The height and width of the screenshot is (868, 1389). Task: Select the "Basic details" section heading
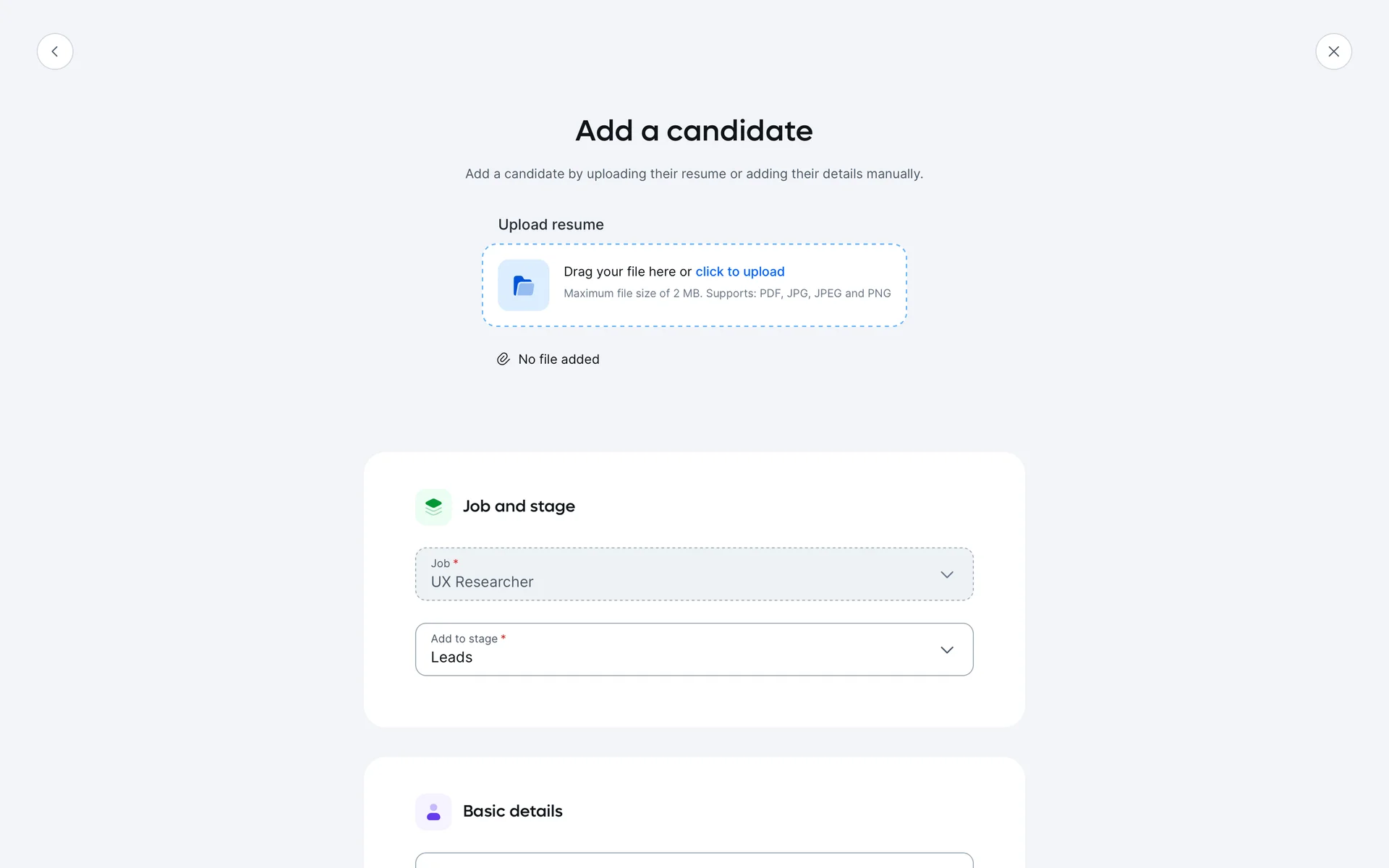pos(512,812)
